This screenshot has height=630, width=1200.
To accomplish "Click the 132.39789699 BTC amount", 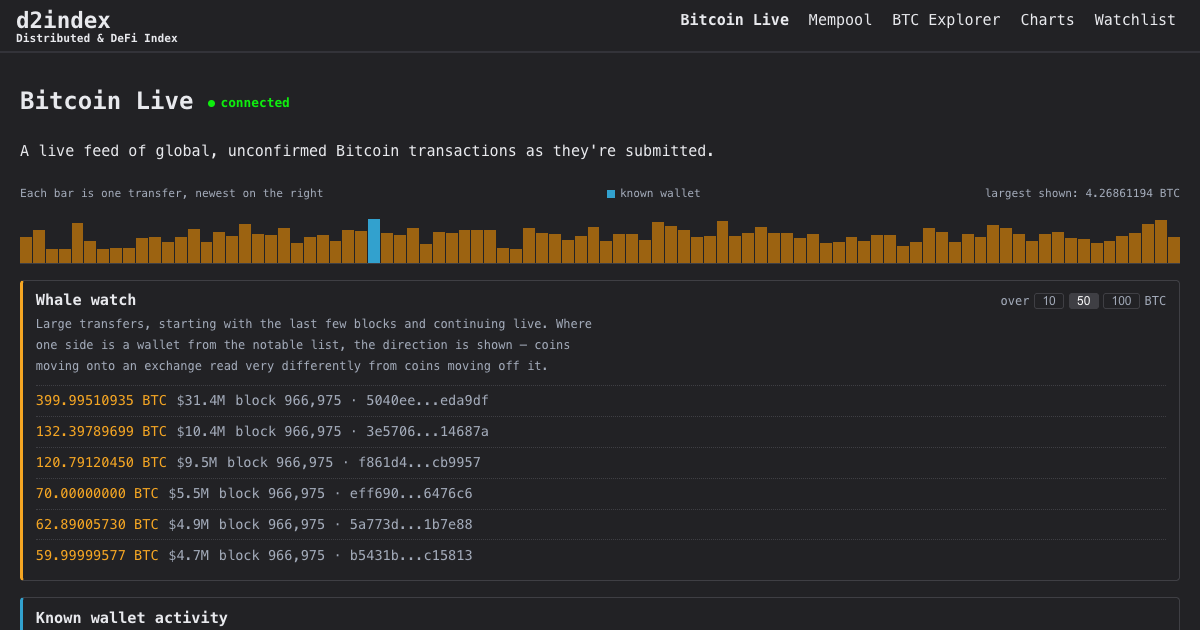I will point(101,432).
